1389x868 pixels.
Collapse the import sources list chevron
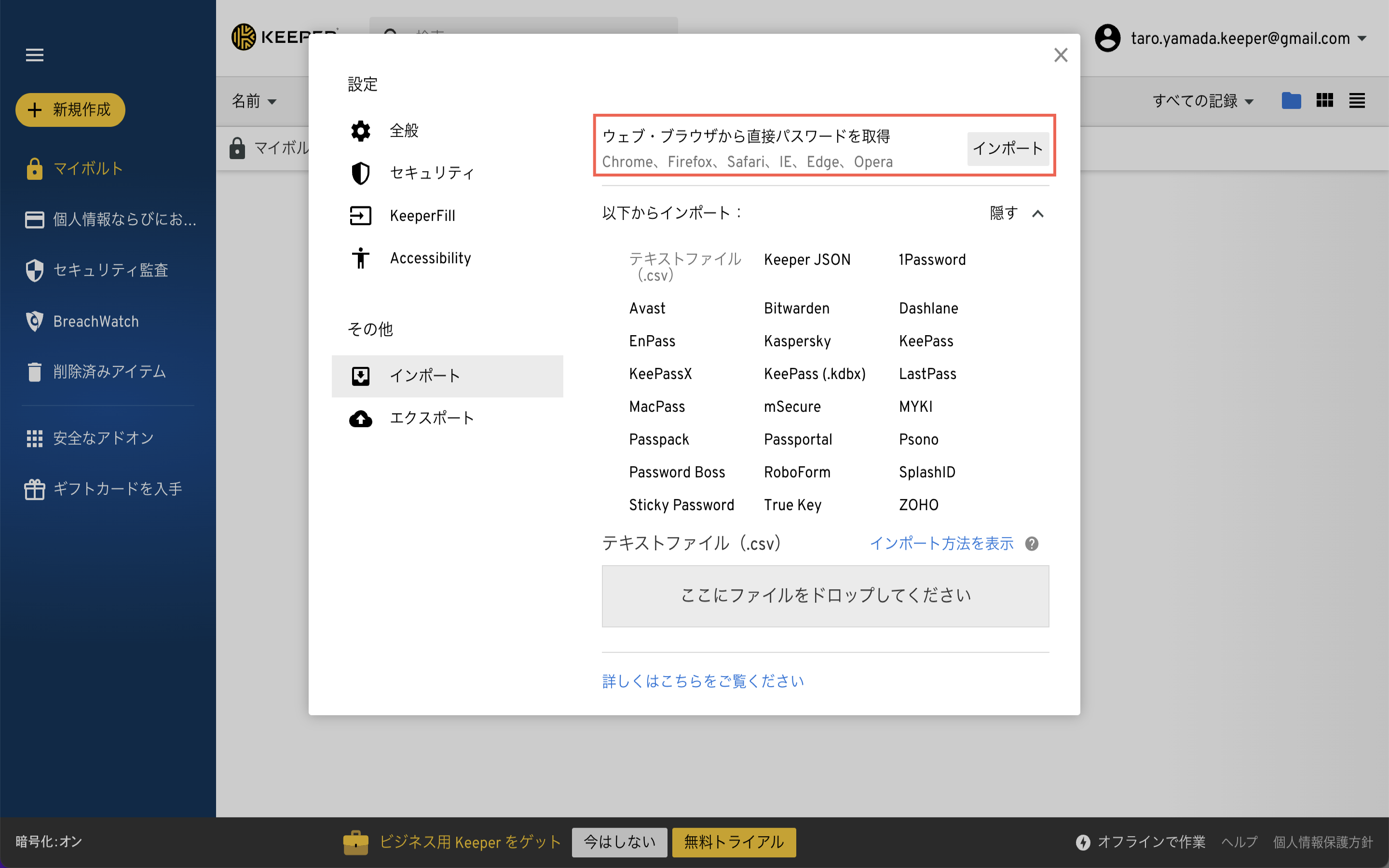click(x=1037, y=214)
